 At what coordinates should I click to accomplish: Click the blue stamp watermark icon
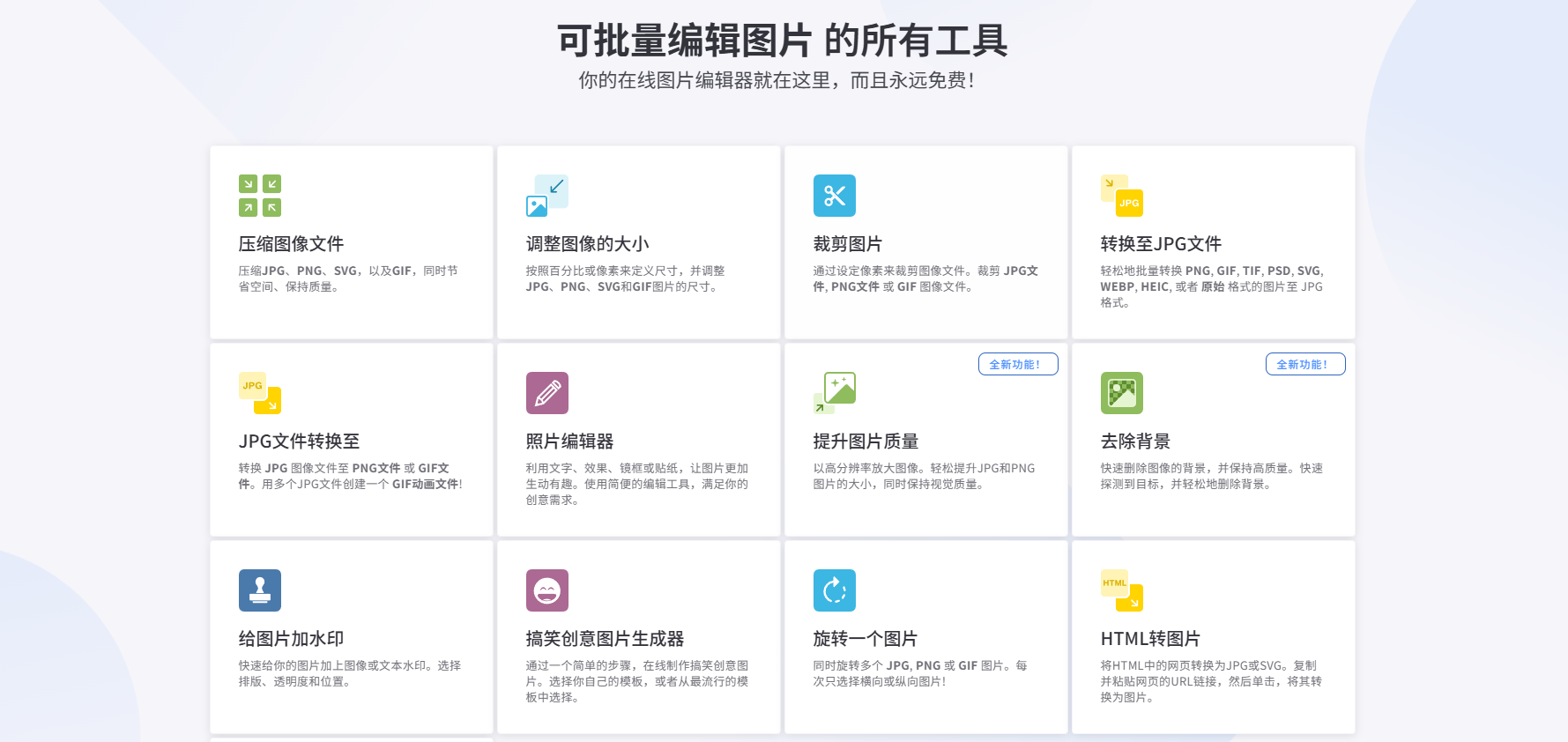(260, 590)
